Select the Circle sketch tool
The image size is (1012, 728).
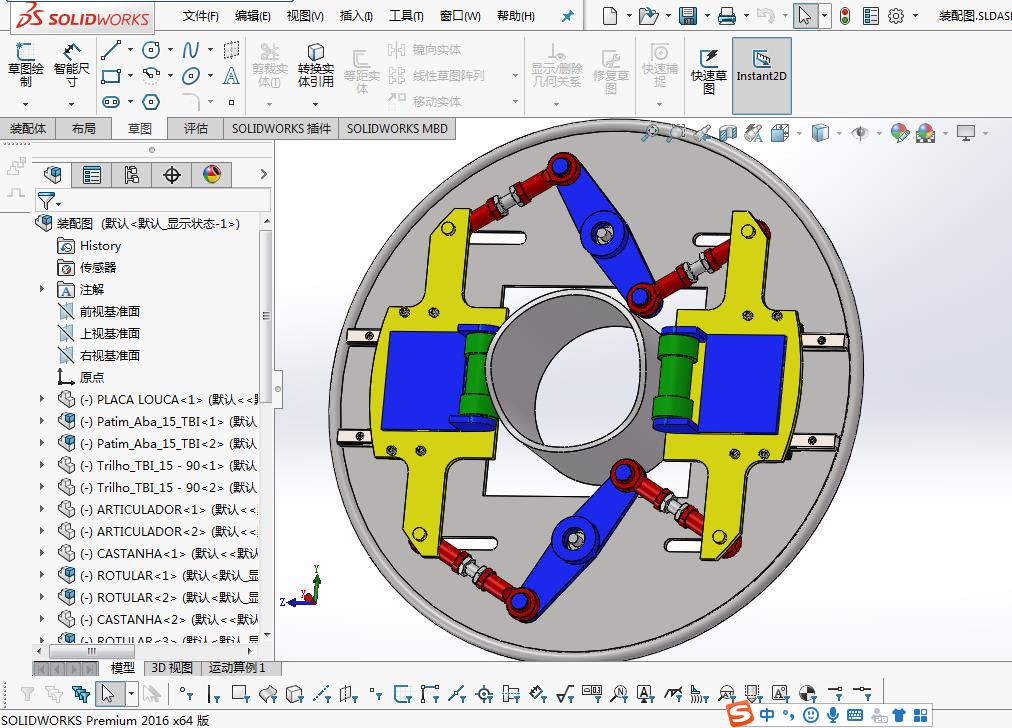tap(151, 50)
